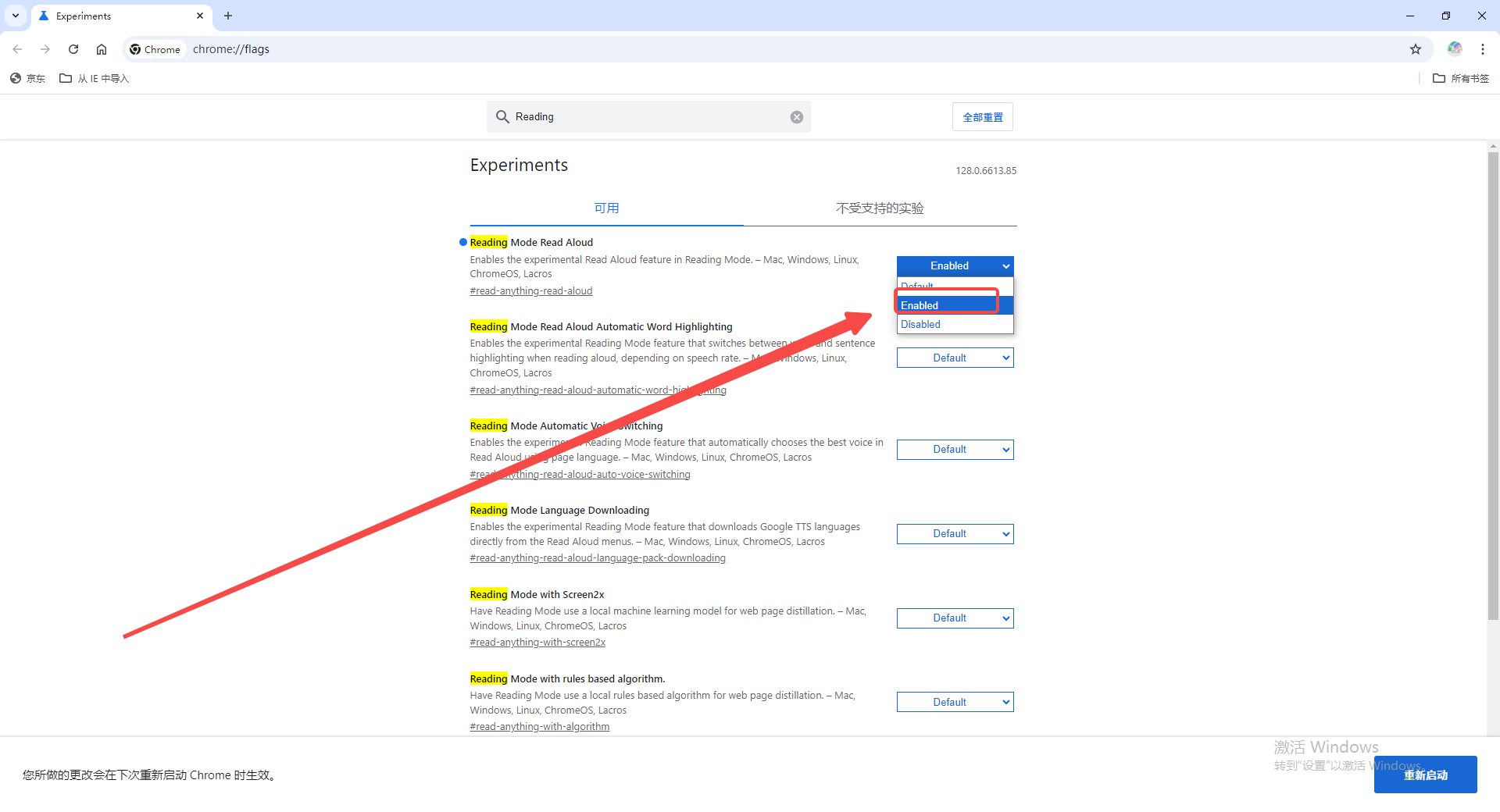Open Automatic Word Highlighting Default dropdown
This screenshot has width=1500, height=812.
[955, 358]
